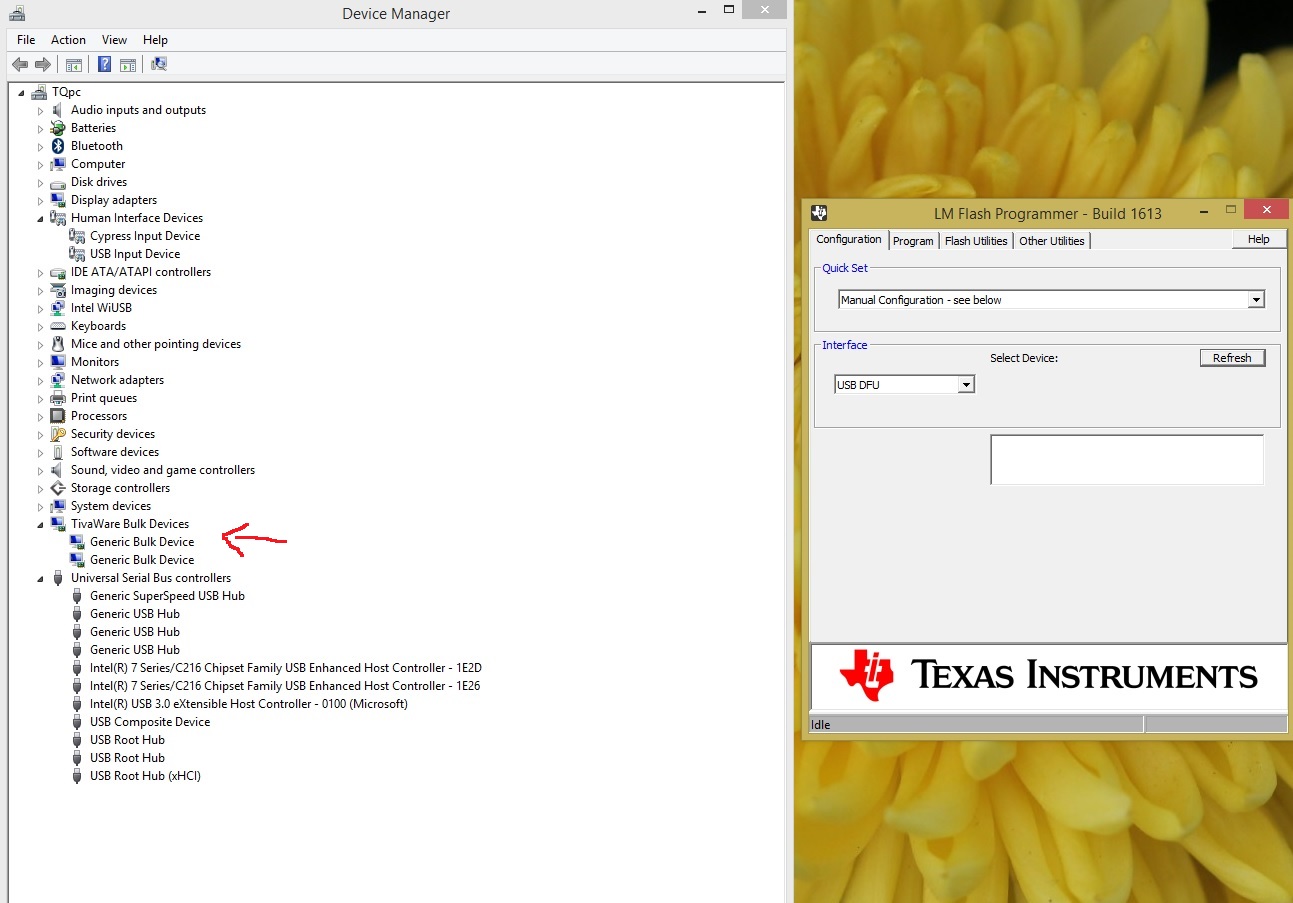This screenshot has width=1293, height=903.
Task: Click the Sound, video and game controllers icon
Action: pyautogui.click(x=58, y=470)
